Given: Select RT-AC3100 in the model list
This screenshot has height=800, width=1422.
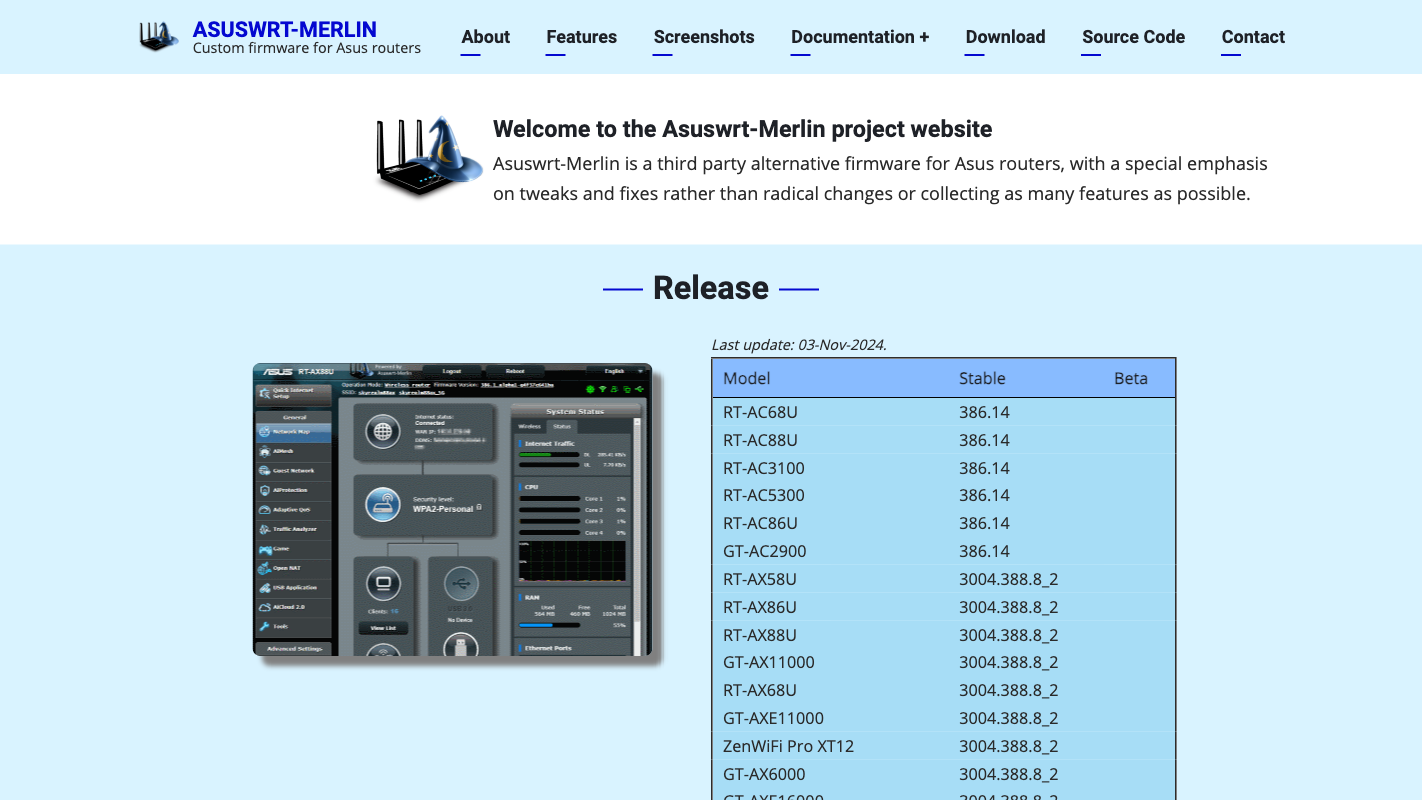Looking at the screenshot, I should (x=764, y=468).
